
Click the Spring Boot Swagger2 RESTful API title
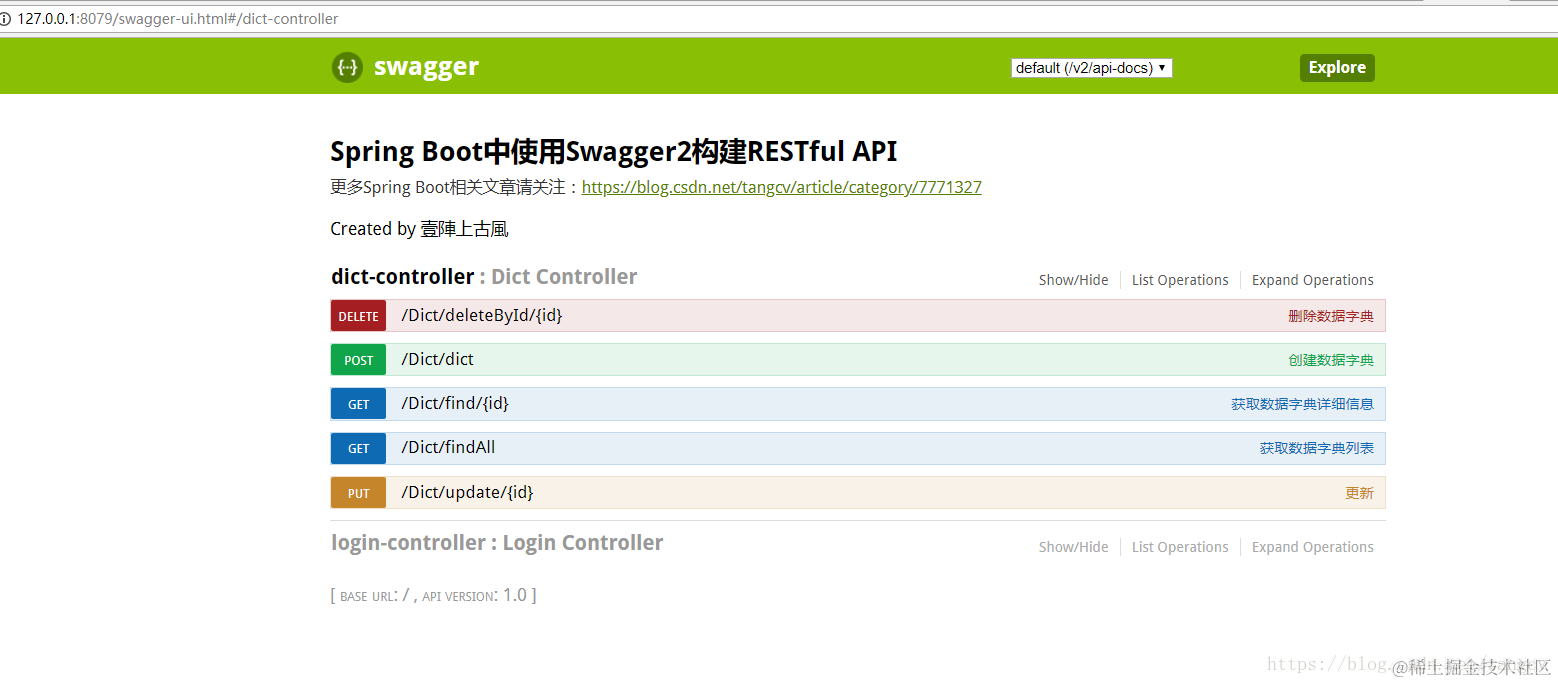coord(614,151)
